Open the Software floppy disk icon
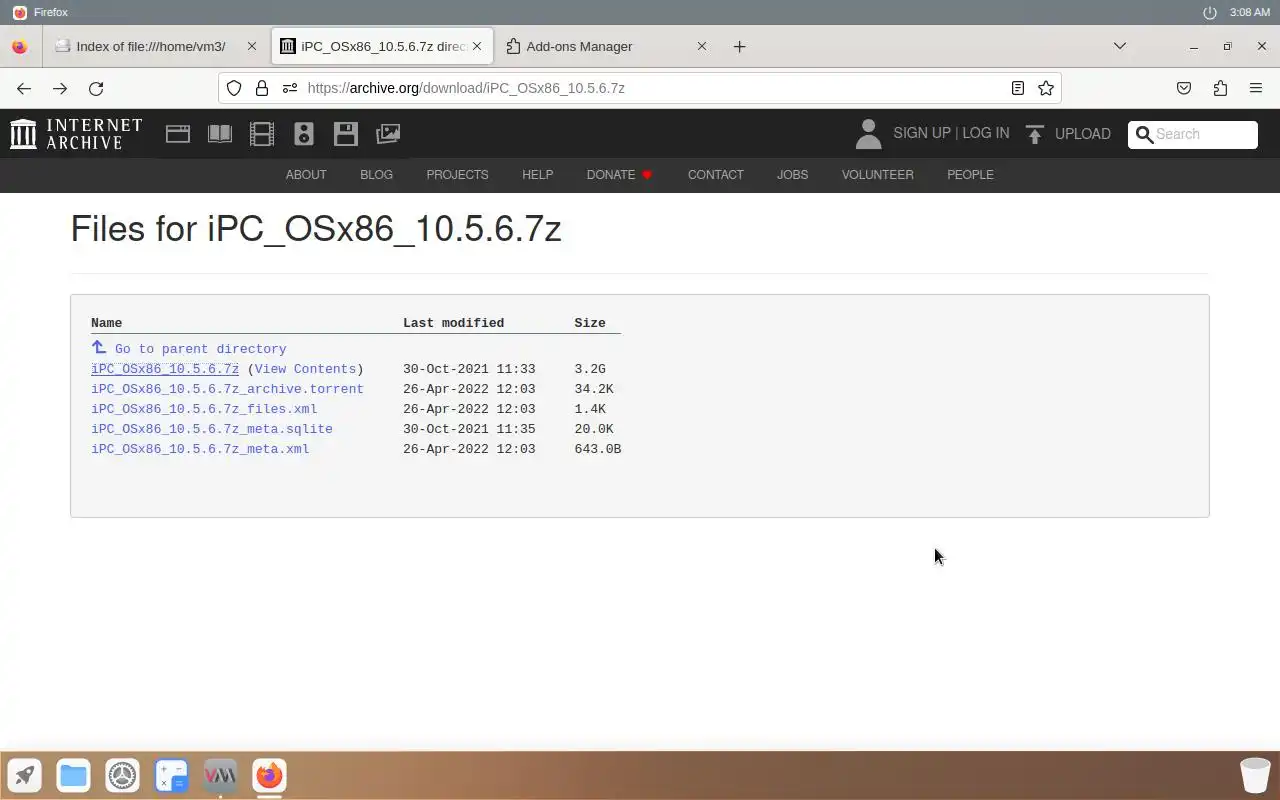The image size is (1280, 800). click(x=346, y=134)
